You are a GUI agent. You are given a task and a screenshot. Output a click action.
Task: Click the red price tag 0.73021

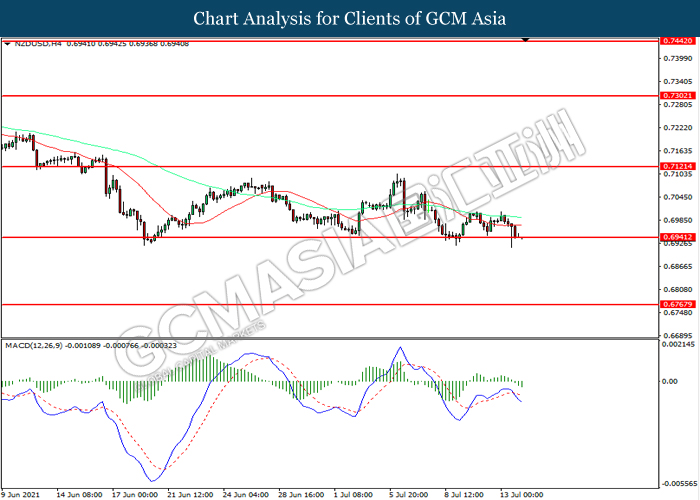pos(678,96)
